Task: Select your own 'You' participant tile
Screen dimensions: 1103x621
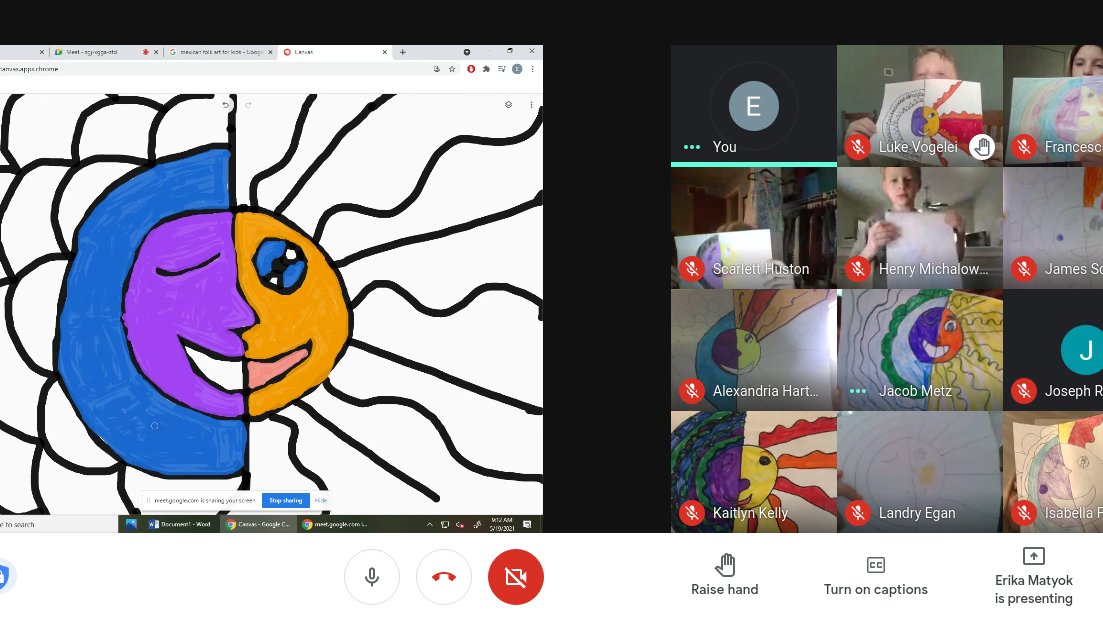Action: (x=753, y=105)
